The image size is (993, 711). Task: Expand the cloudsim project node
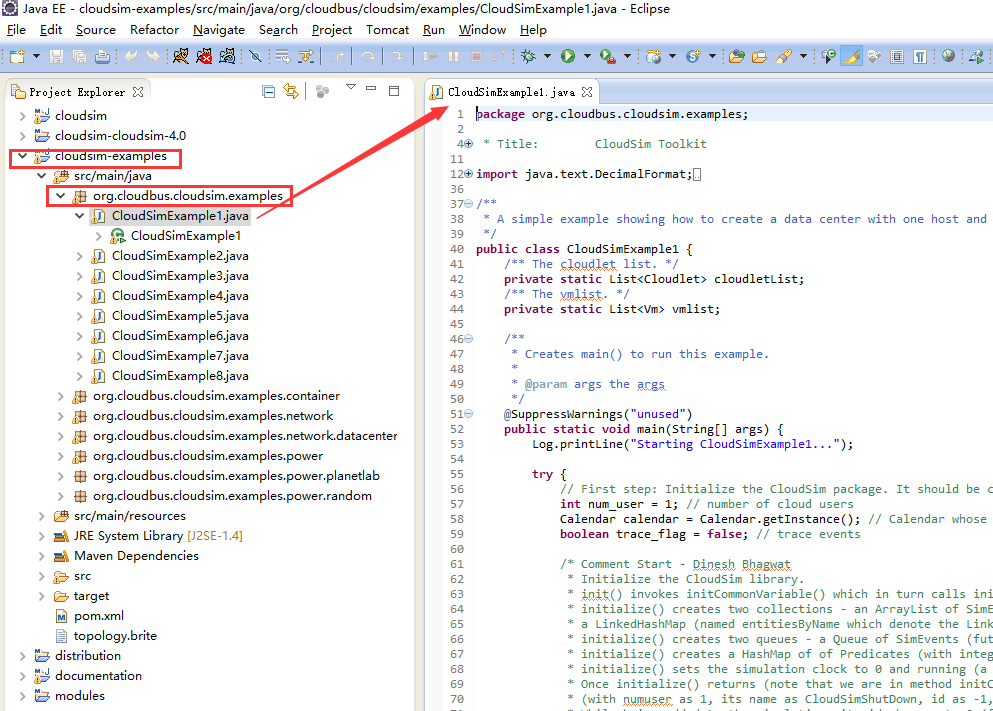point(23,116)
